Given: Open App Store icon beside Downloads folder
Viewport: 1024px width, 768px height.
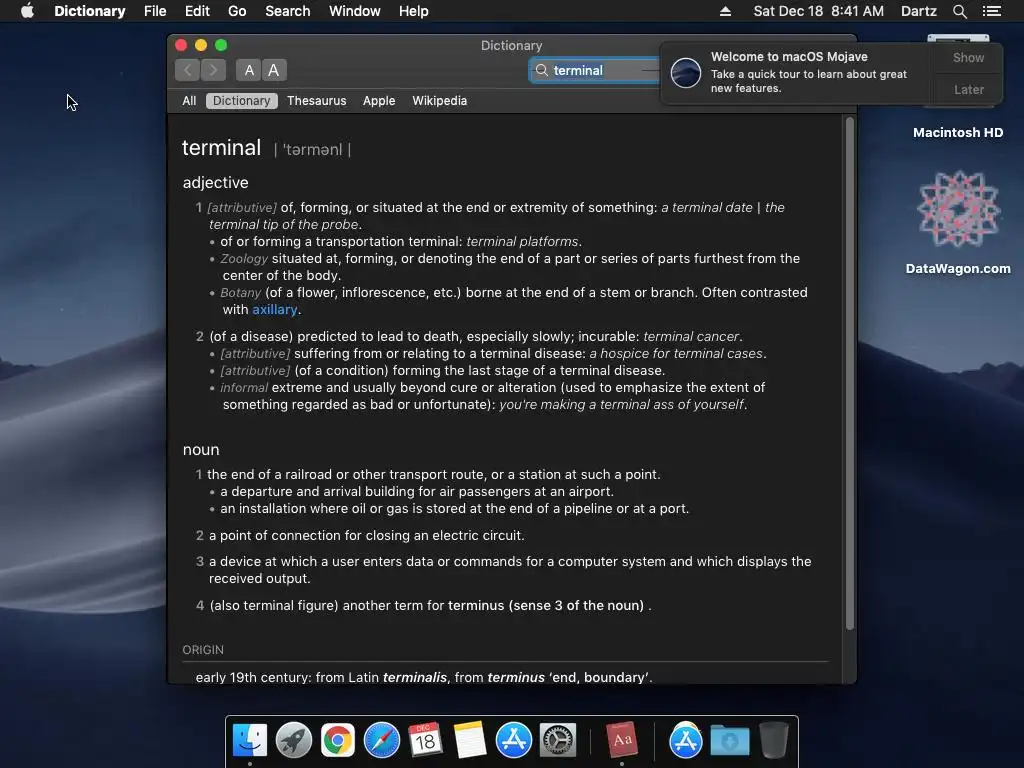Looking at the screenshot, I should tap(686, 741).
